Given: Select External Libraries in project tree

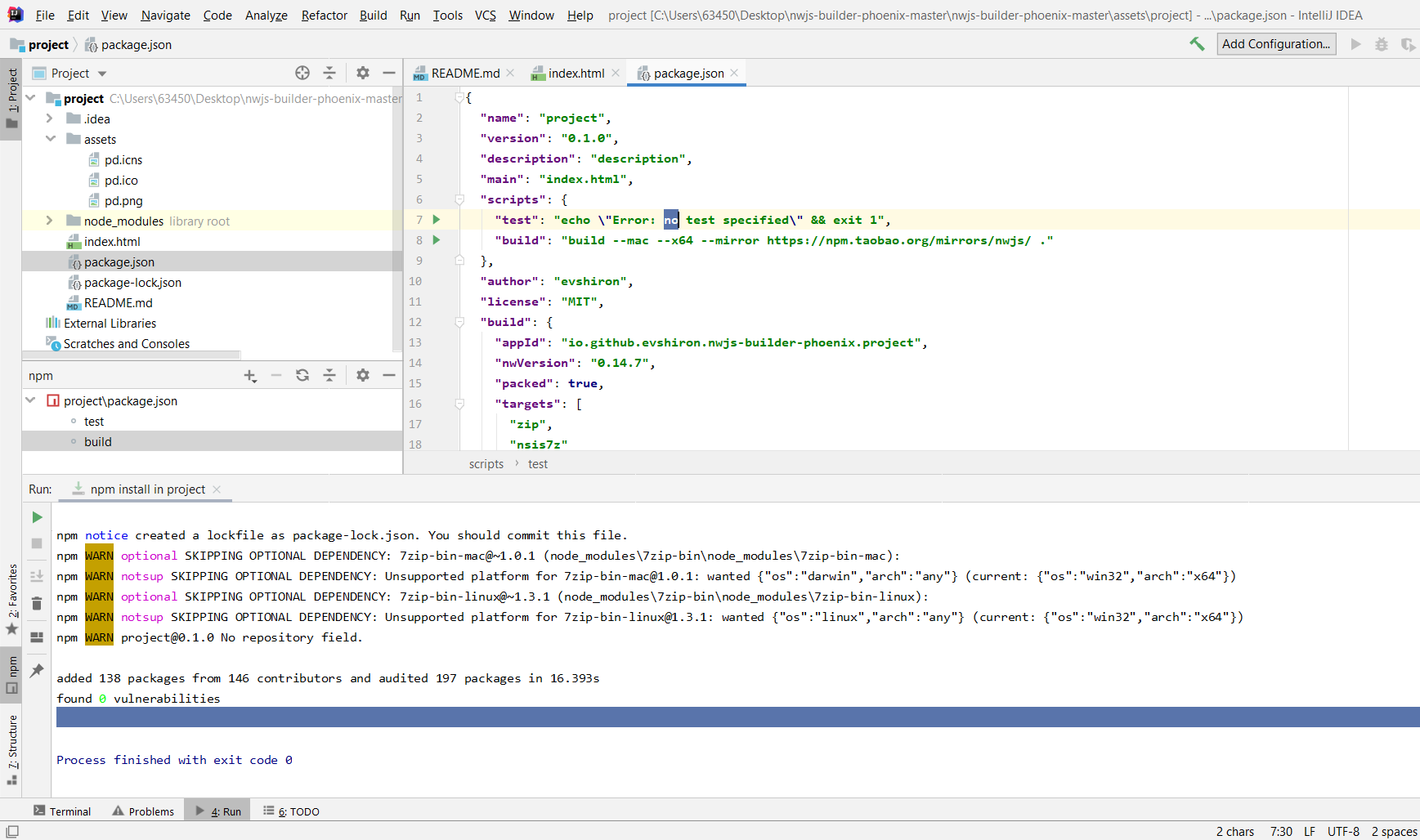Looking at the screenshot, I should click(x=110, y=323).
